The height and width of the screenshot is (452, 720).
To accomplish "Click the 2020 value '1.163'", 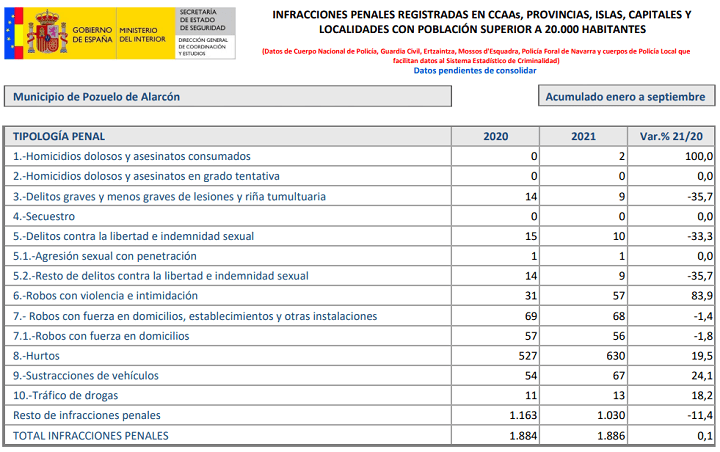I will [523, 415].
